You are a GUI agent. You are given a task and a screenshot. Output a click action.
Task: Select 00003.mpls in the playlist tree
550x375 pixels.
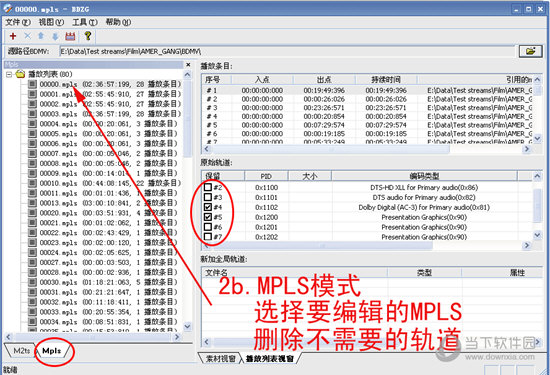click(110, 114)
